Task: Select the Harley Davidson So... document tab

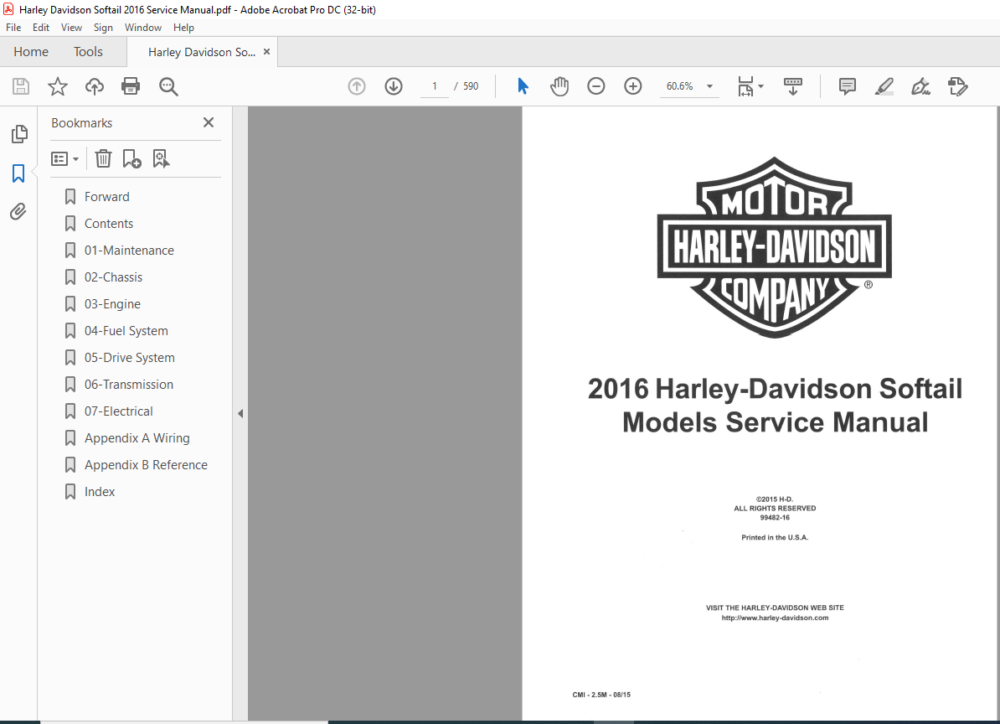Action: (x=202, y=52)
